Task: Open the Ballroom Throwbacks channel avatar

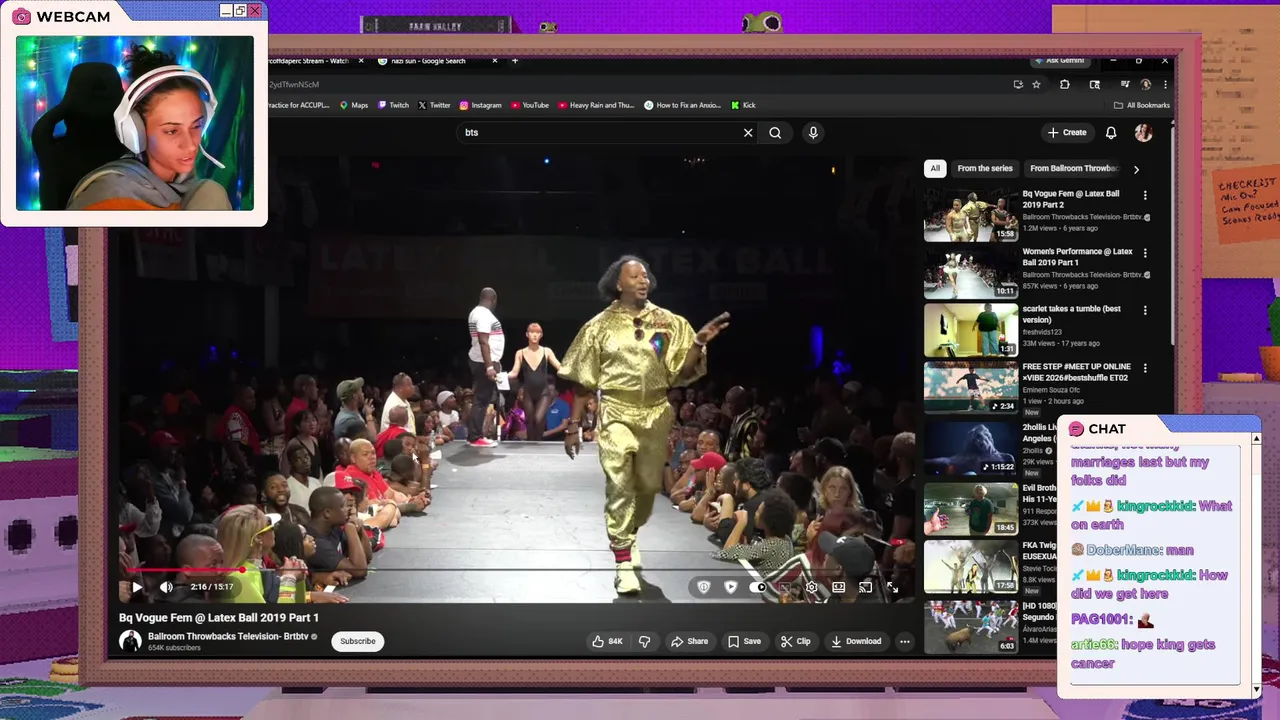Action: 130,641
